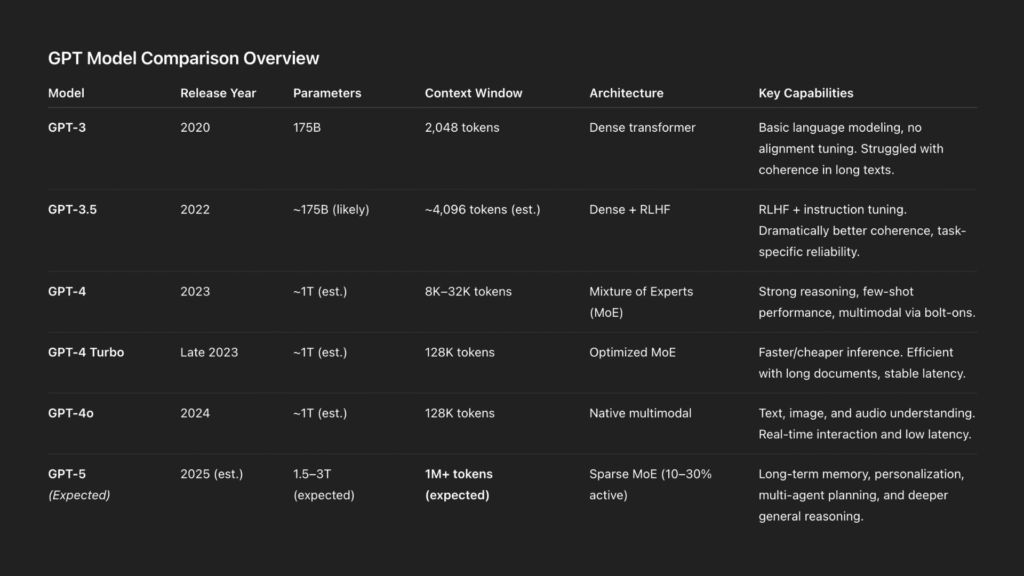This screenshot has height=576, width=1024.
Task: Click 'Basic language modeling' capabilities text
Action: (x=831, y=127)
